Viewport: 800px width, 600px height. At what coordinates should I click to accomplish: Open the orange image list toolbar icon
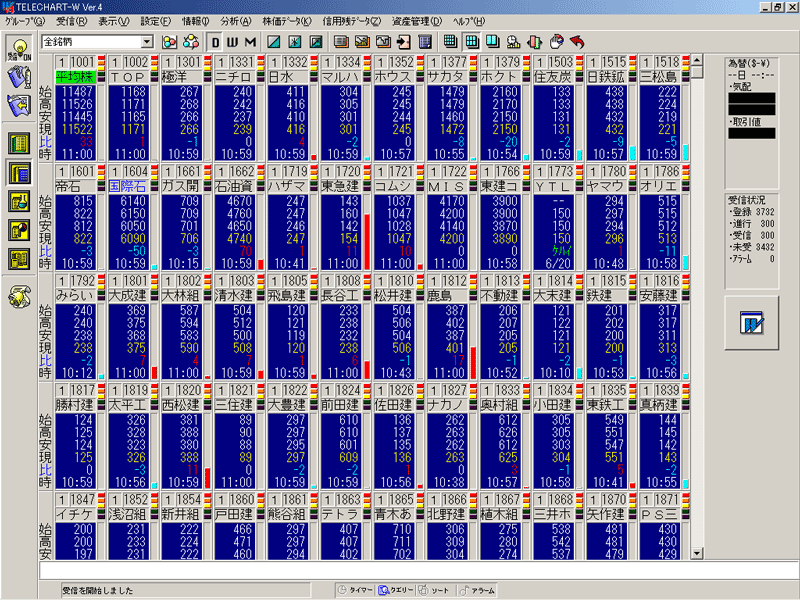click(x=362, y=42)
